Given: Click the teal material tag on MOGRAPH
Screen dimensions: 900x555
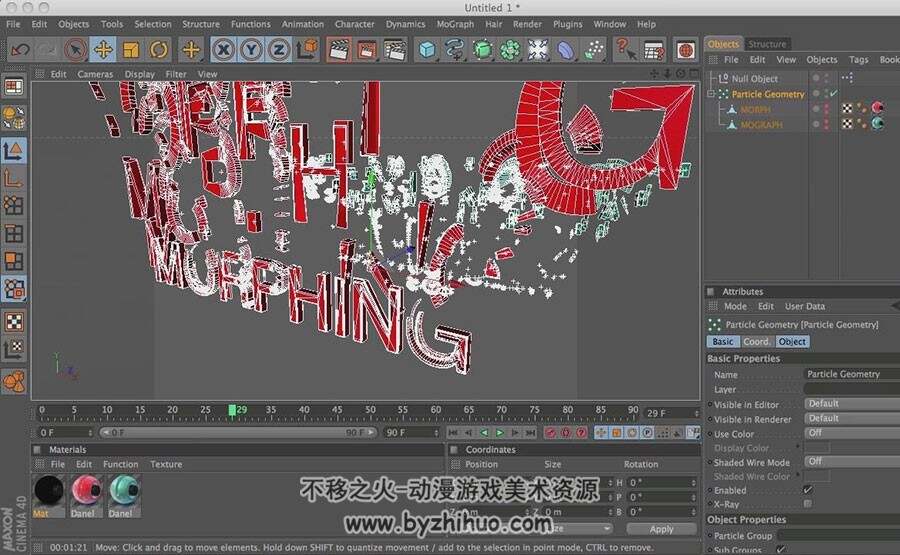Looking at the screenshot, I should coord(877,123).
